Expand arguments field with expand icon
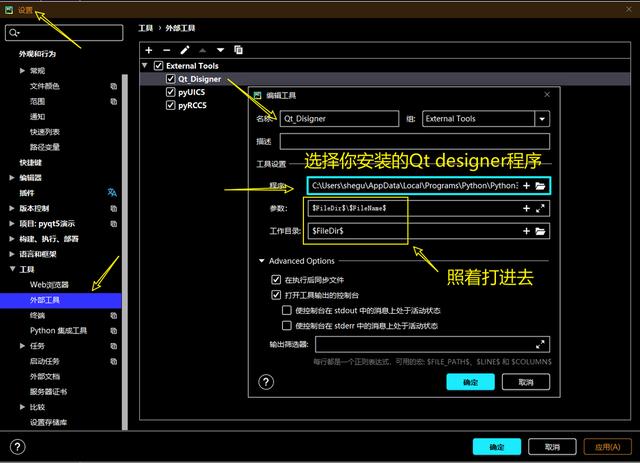This screenshot has width=640, height=463. tap(540, 209)
